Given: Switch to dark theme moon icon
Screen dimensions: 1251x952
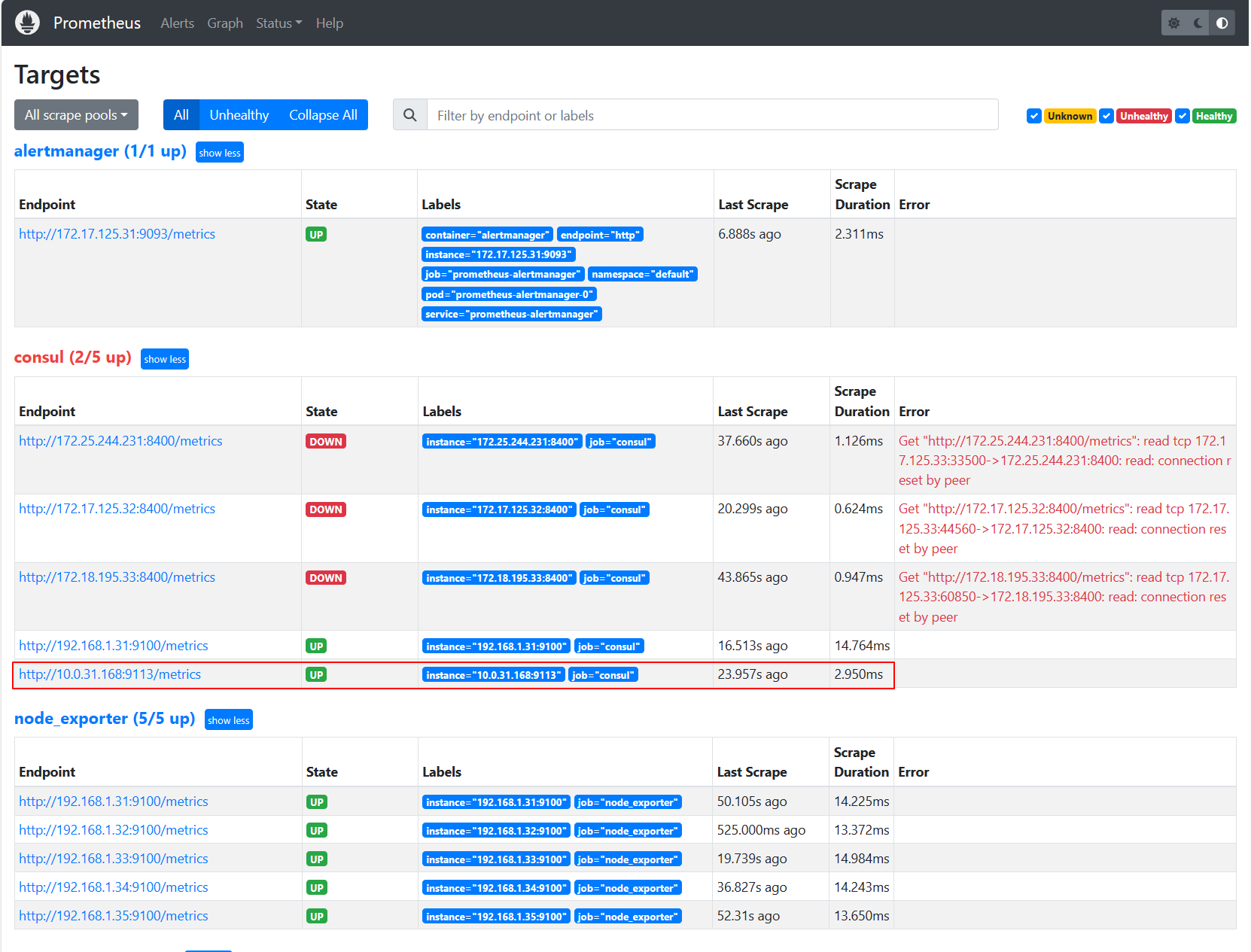Looking at the screenshot, I should tap(1198, 23).
